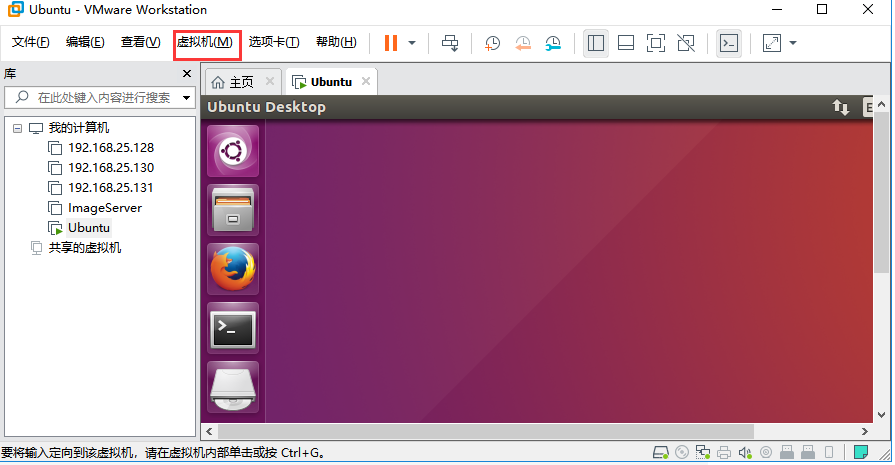Open the Terminal from the Ubuntu launcher
895x465 pixels.
point(233,328)
